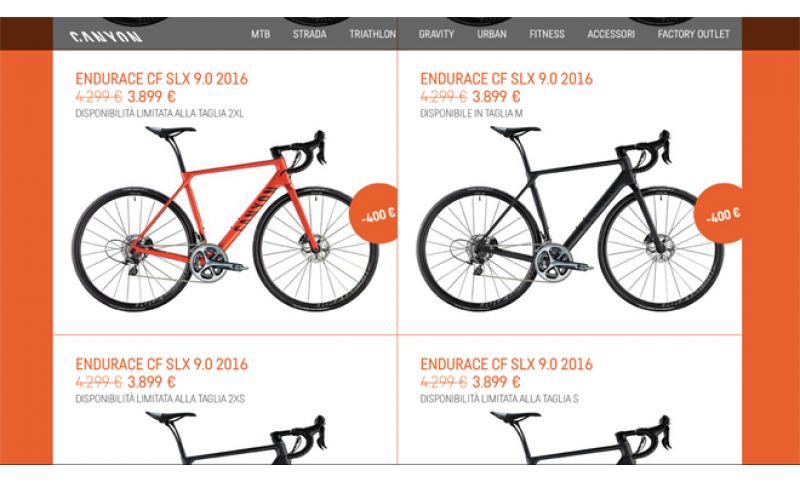The height and width of the screenshot is (484, 800).
Task: Open the Accessori menu
Action: 611,34
